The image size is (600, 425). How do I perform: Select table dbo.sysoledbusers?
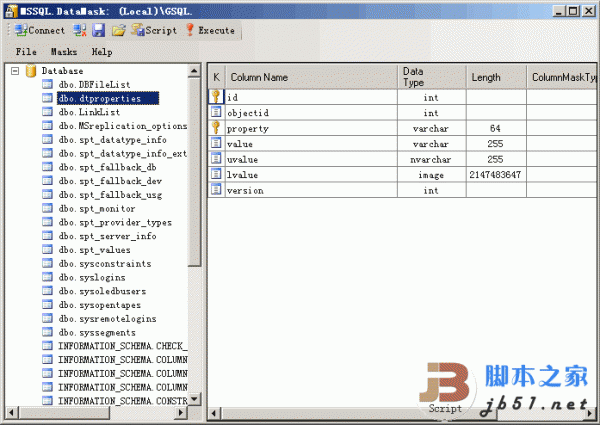point(102,291)
